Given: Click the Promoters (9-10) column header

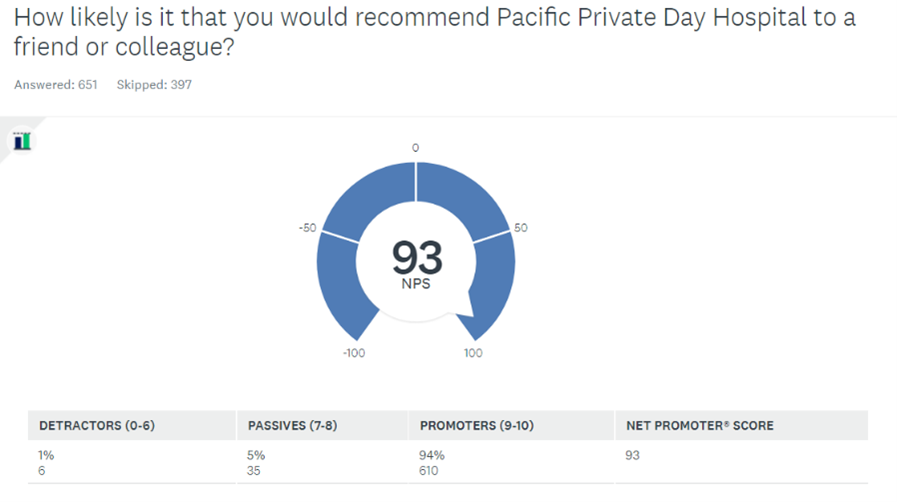Looking at the screenshot, I should (x=477, y=425).
